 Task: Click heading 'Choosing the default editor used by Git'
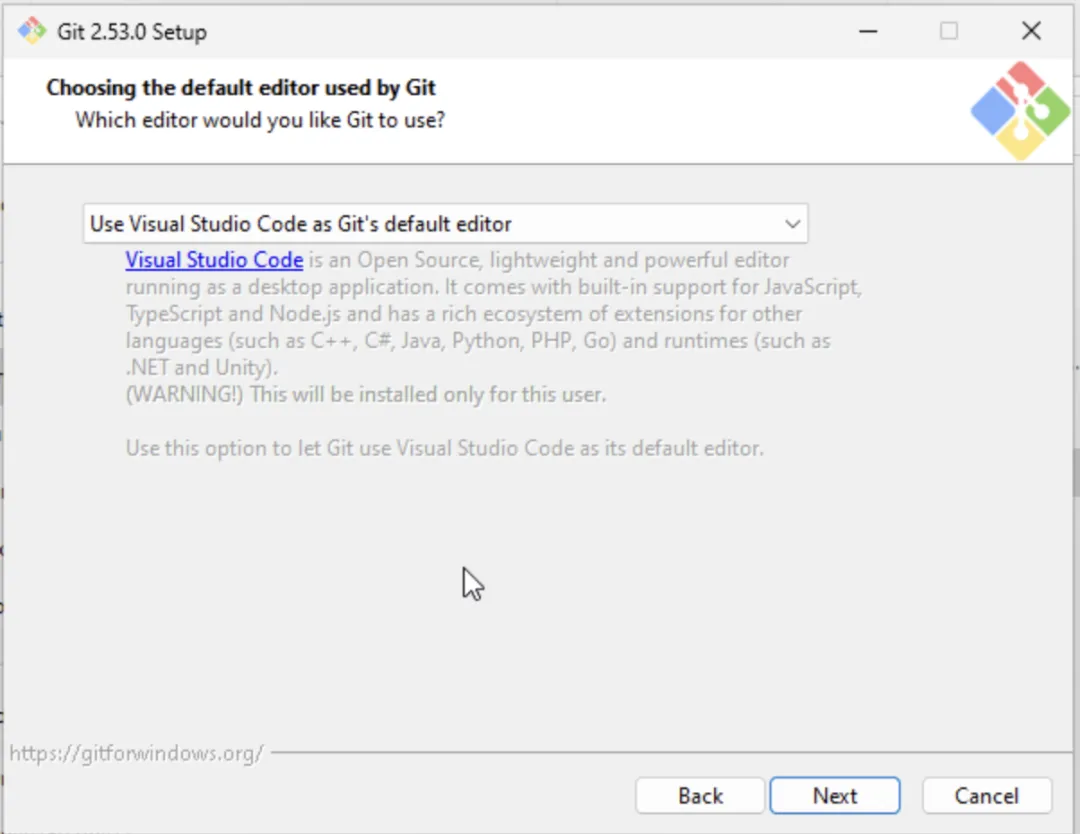point(240,87)
